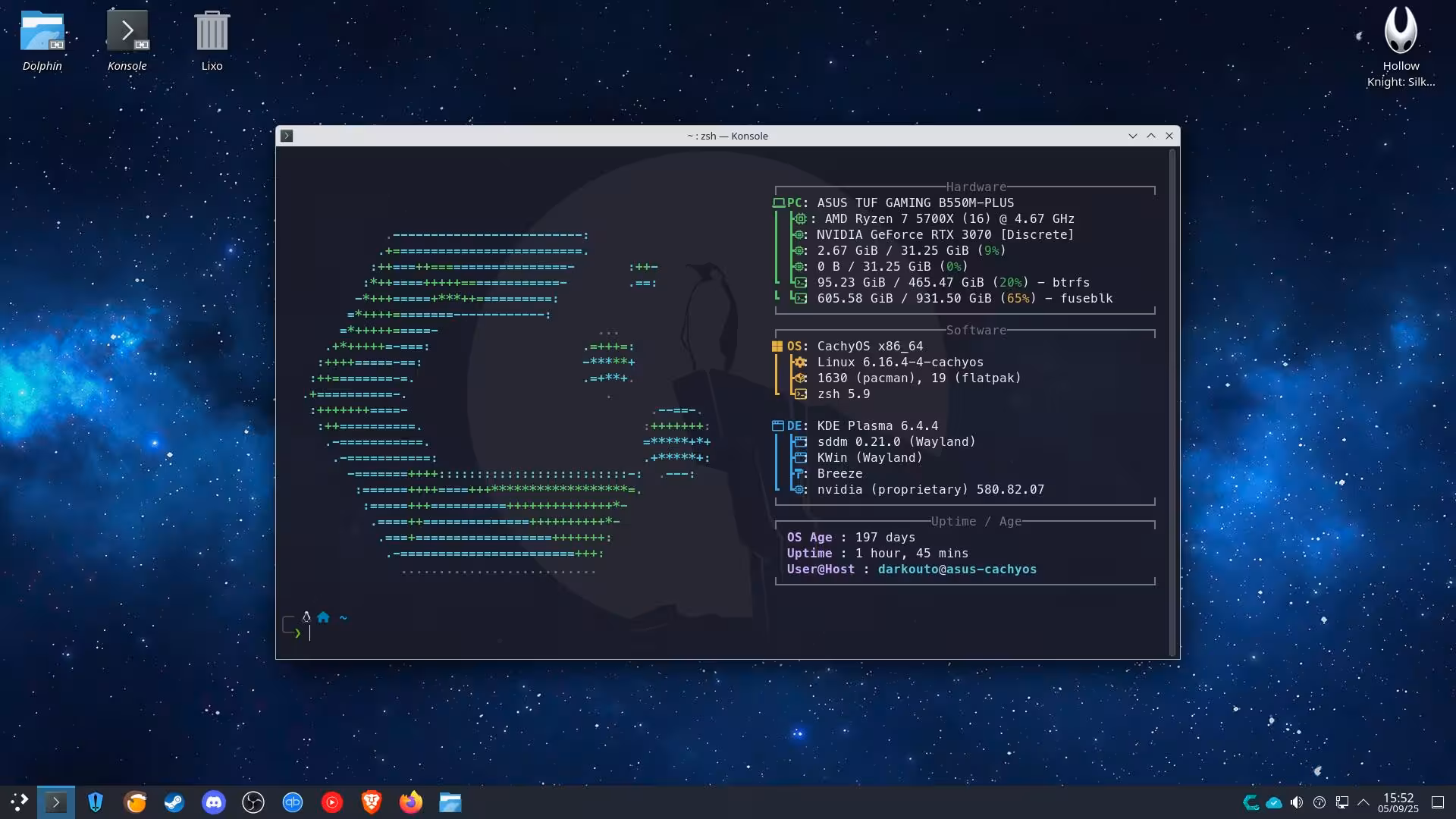Open the Dolphin desktop shortcut
The height and width of the screenshot is (819, 1456).
[42, 41]
